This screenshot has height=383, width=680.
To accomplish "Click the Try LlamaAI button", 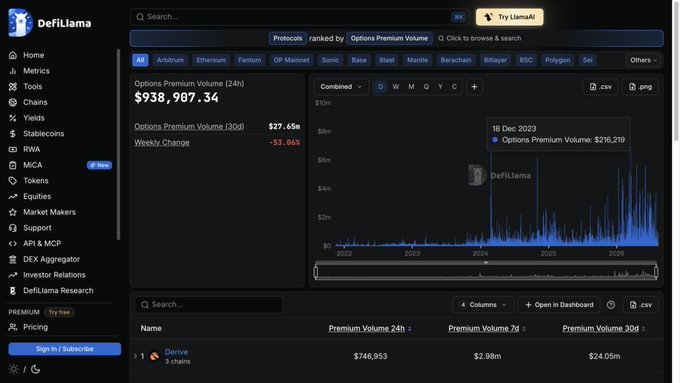I will tap(510, 17).
